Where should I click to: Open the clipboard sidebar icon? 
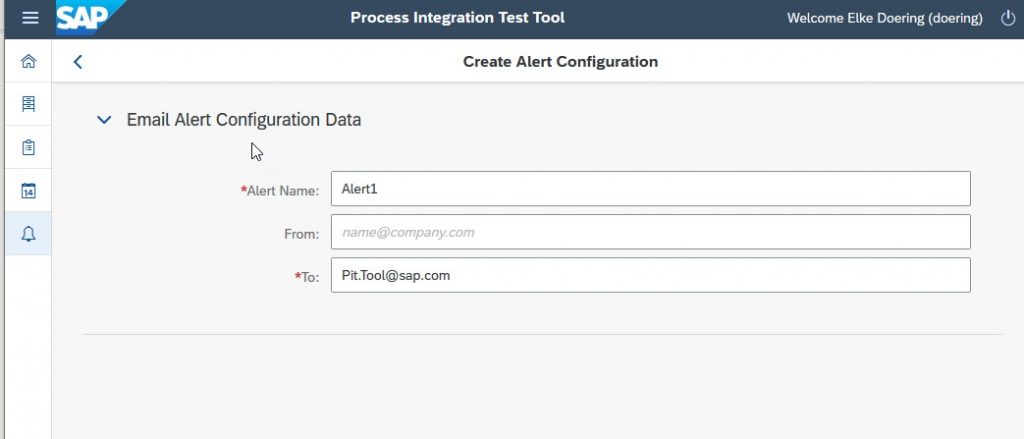pos(28,147)
